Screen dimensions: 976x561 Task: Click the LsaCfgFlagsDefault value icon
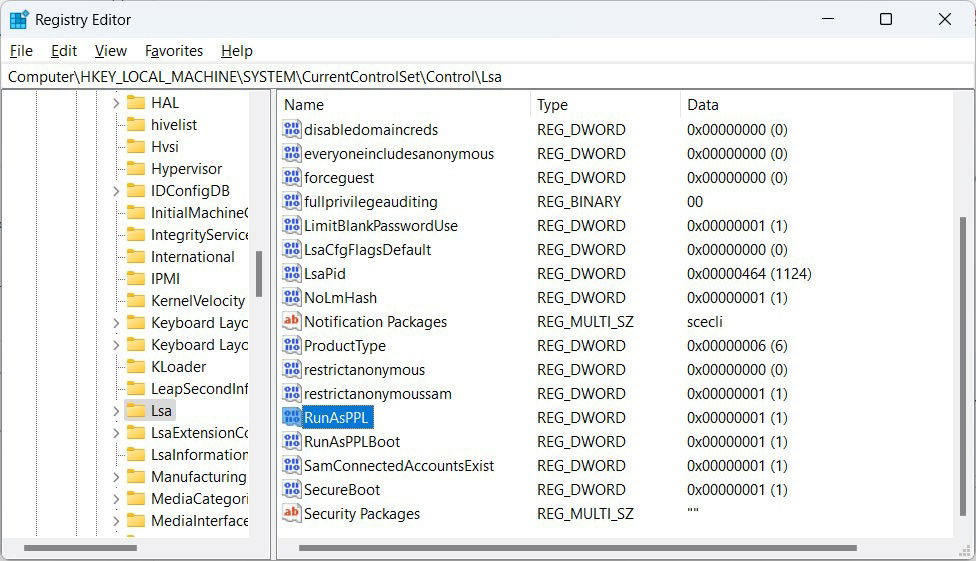[291, 249]
